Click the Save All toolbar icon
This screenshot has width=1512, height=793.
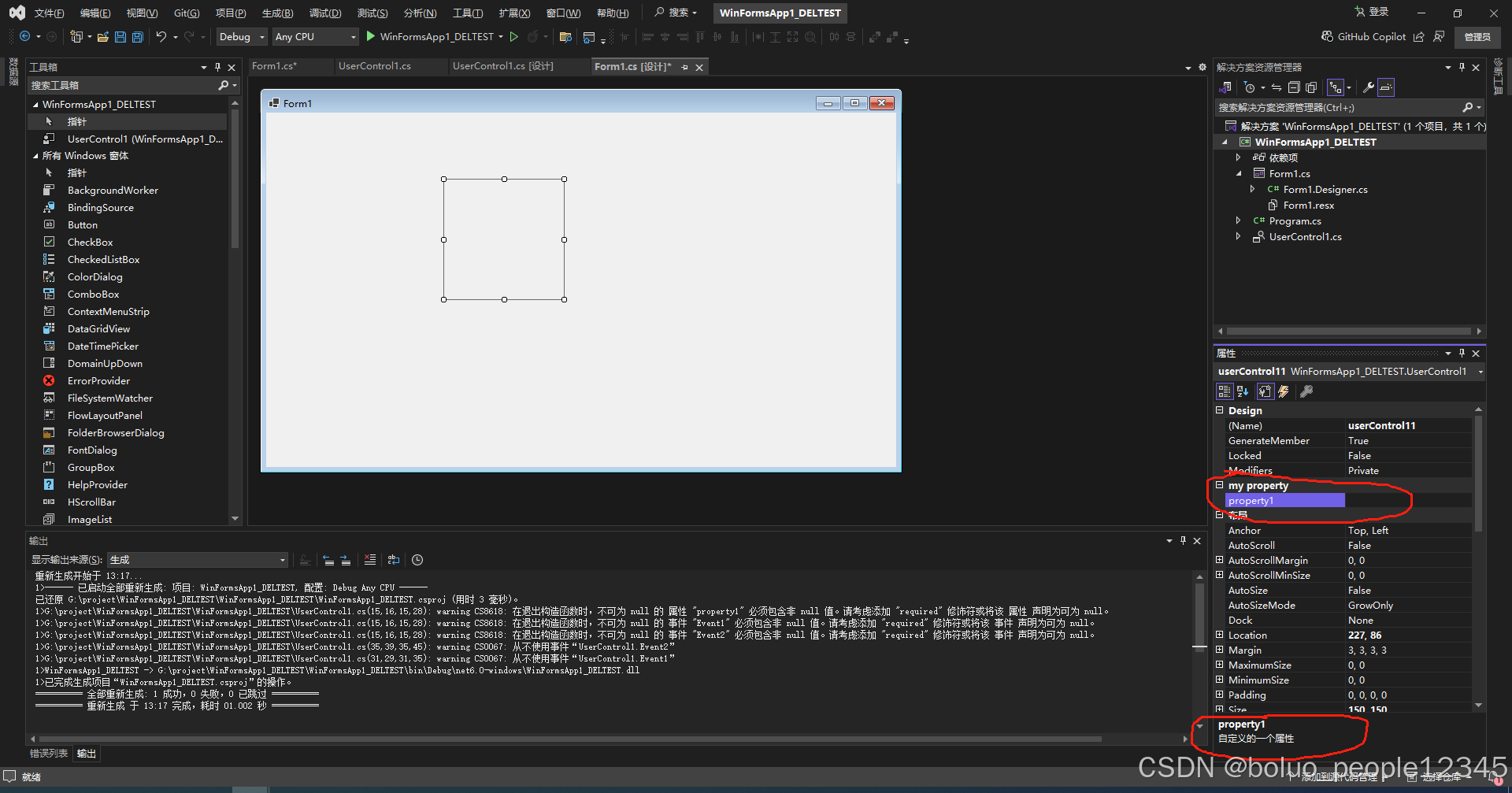[x=138, y=37]
